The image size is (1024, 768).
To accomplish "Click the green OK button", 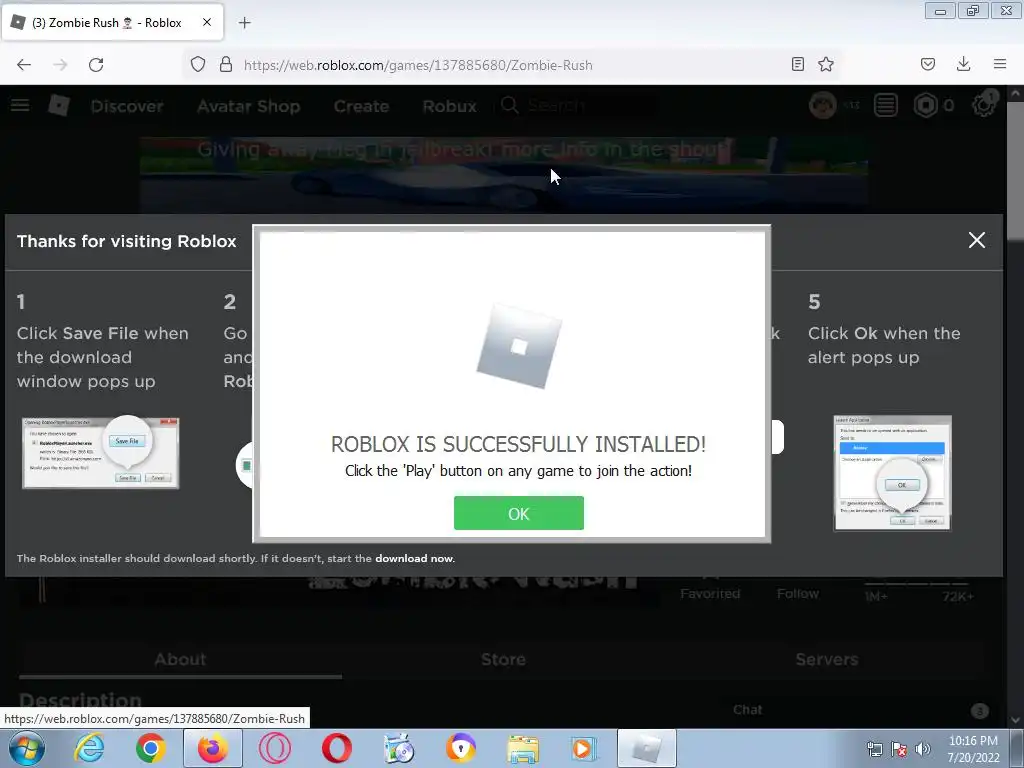I will [x=519, y=513].
